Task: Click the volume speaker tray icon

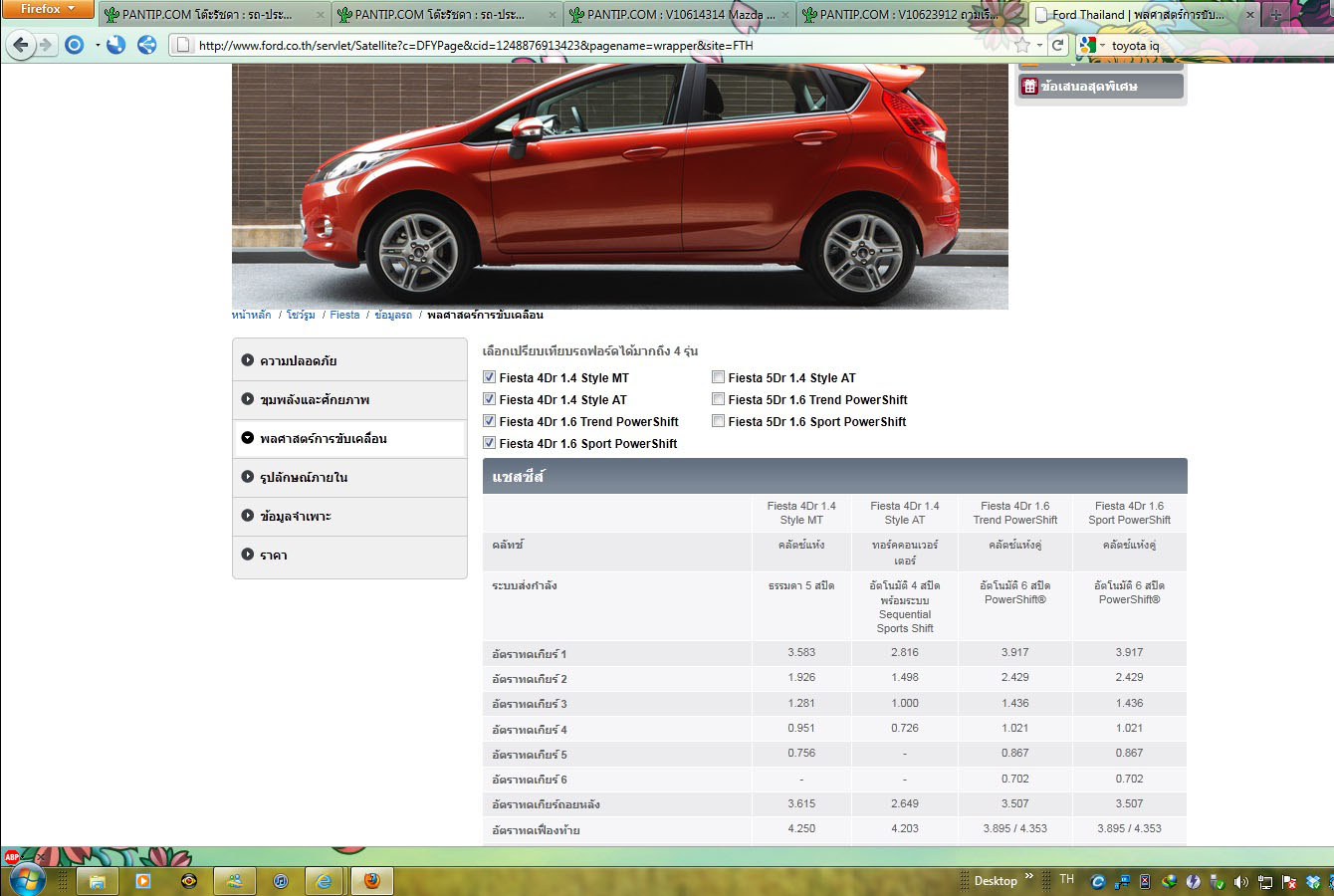Action: [1240, 881]
